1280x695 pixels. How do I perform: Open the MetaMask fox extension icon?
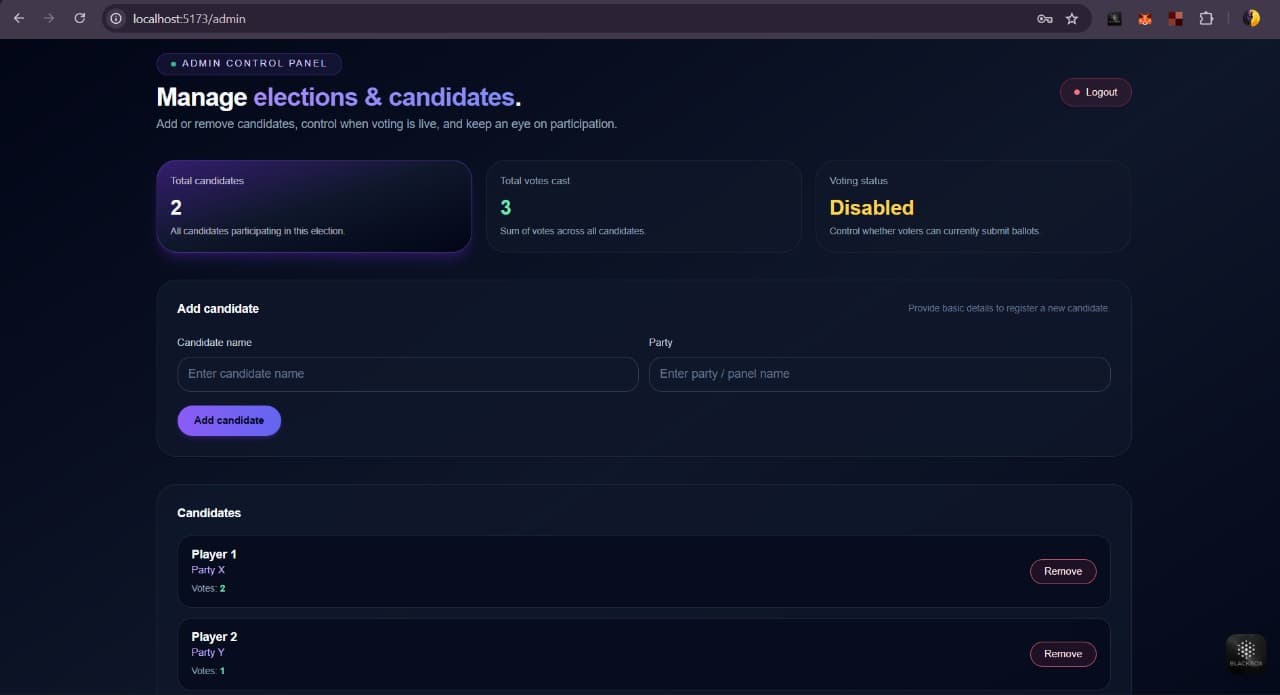pyautogui.click(x=1145, y=18)
